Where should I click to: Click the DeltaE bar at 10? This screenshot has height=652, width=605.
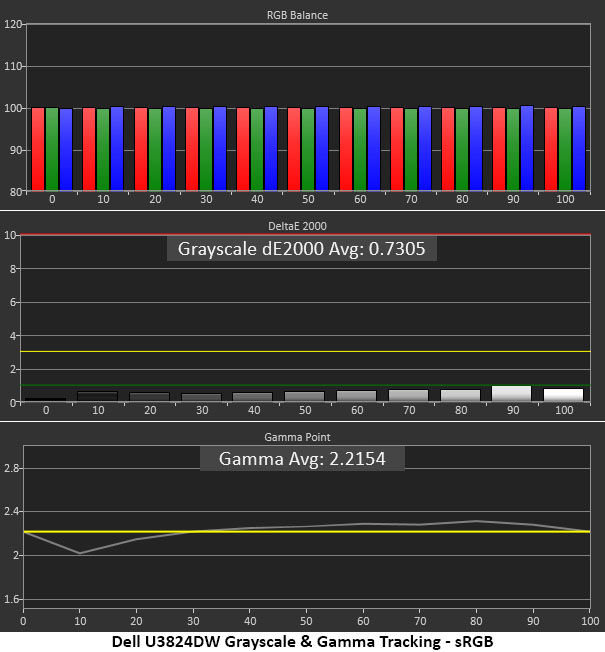(x=98, y=396)
